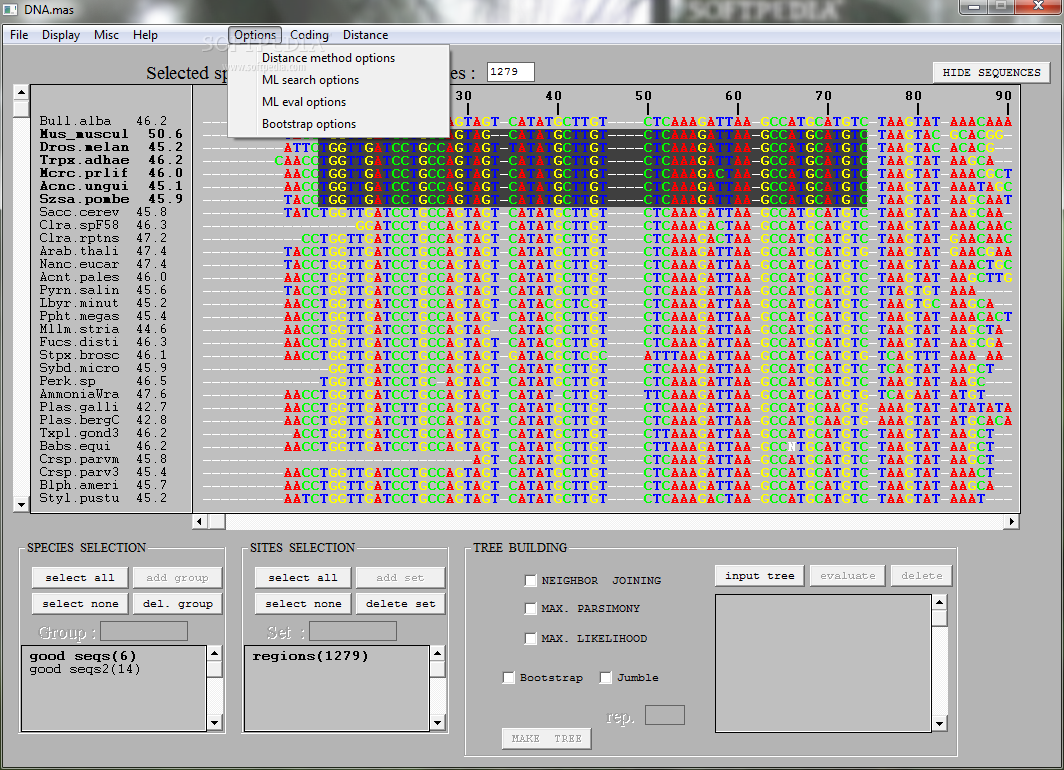1064x770 pixels.
Task: Minimize the DNA.mas window
Action: (x=974, y=7)
